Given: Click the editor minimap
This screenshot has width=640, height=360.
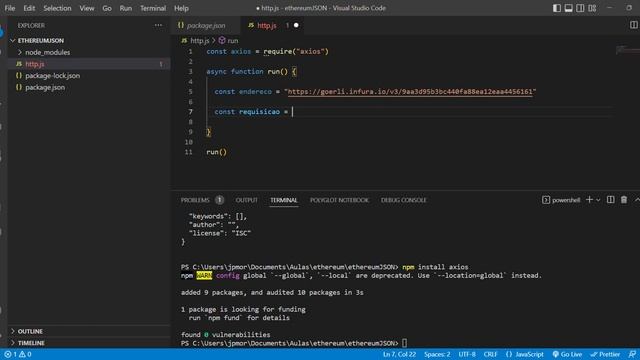Looking at the screenshot, I should (627, 50).
